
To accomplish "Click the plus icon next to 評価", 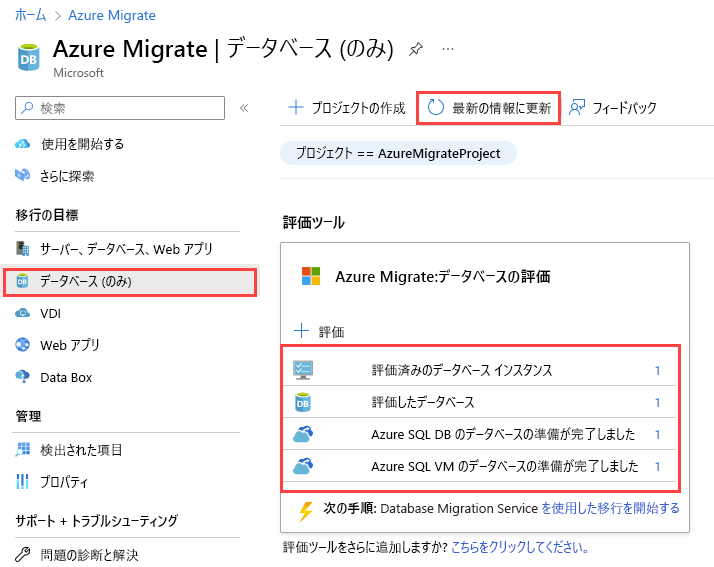I will (301, 331).
